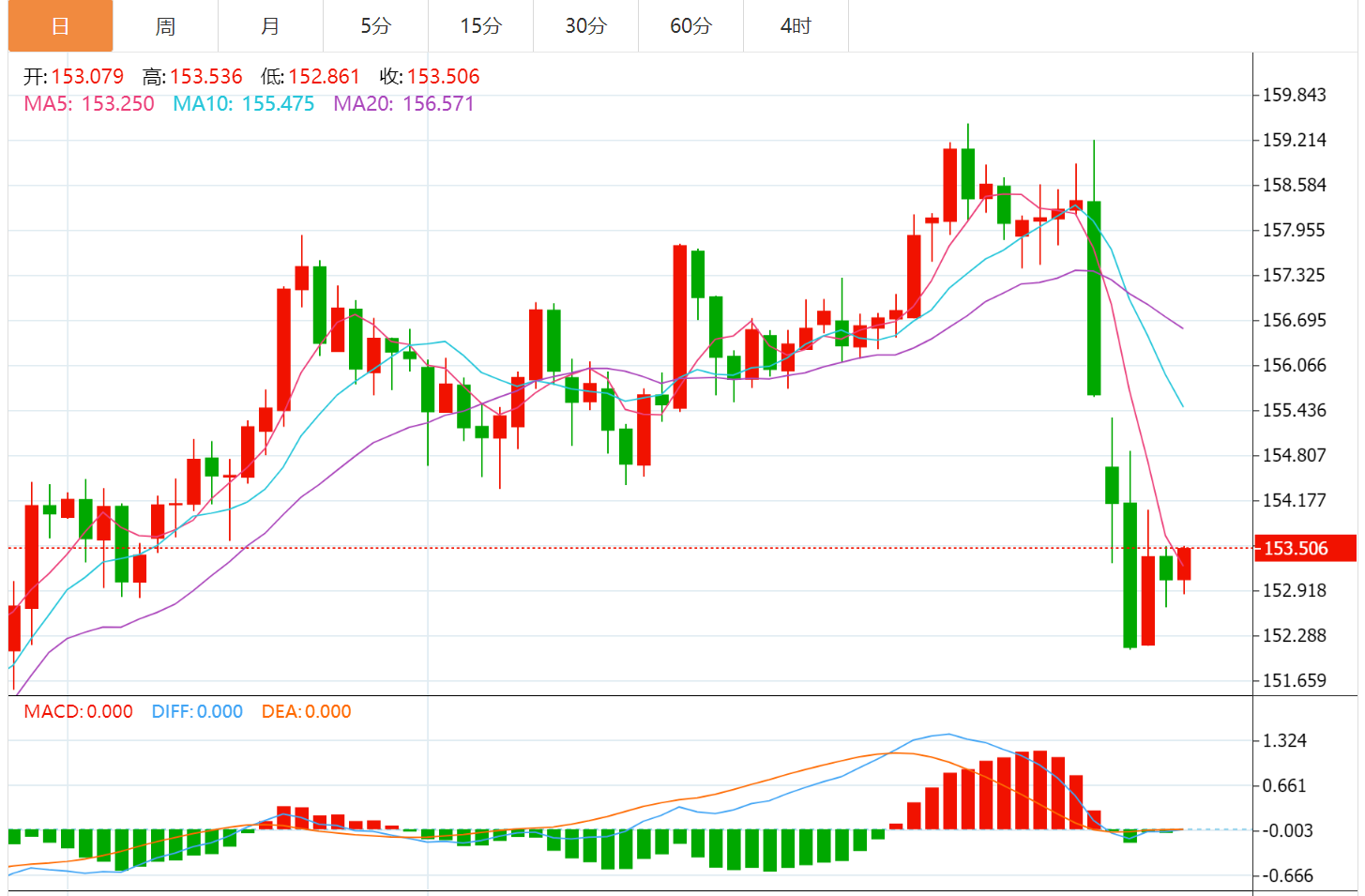Switch to the 4时 four-hour tab
The image size is (1365, 896).
point(796,26)
